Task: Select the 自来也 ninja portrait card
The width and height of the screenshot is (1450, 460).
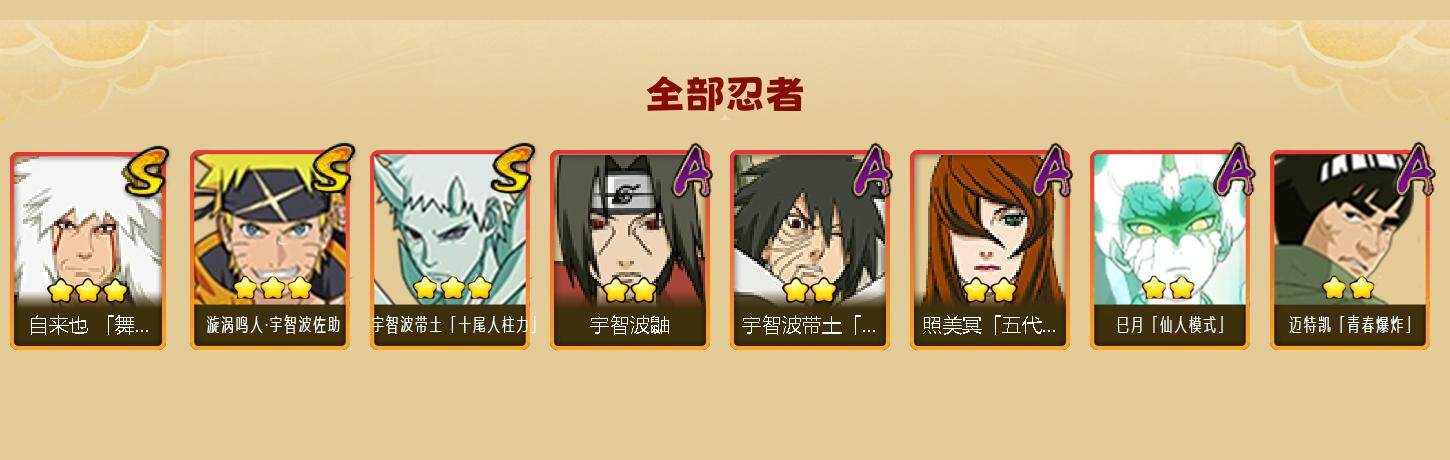Action: pos(89,250)
